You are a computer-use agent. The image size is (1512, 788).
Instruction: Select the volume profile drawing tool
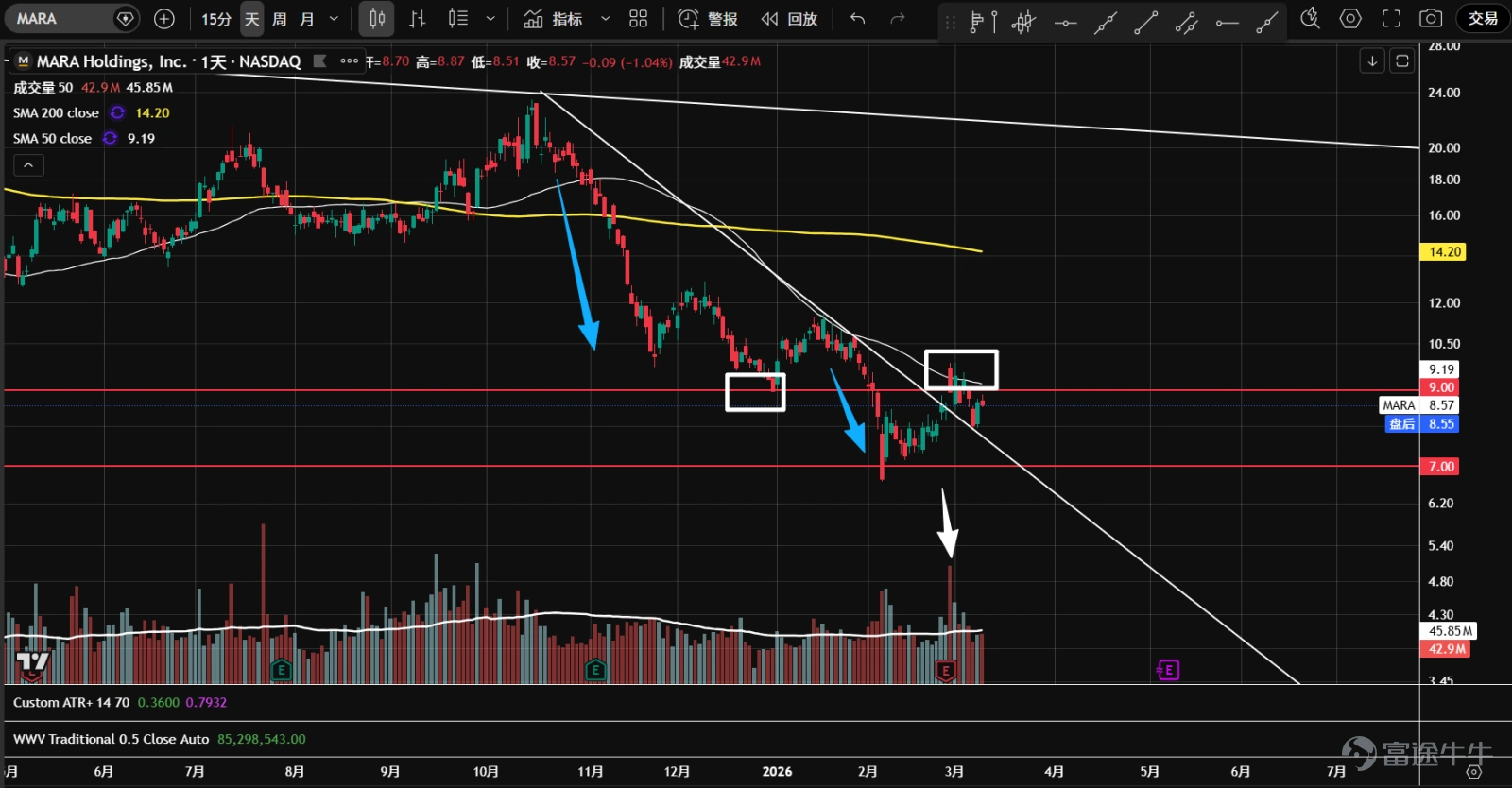pyautogui.click(x=983, y=22)
